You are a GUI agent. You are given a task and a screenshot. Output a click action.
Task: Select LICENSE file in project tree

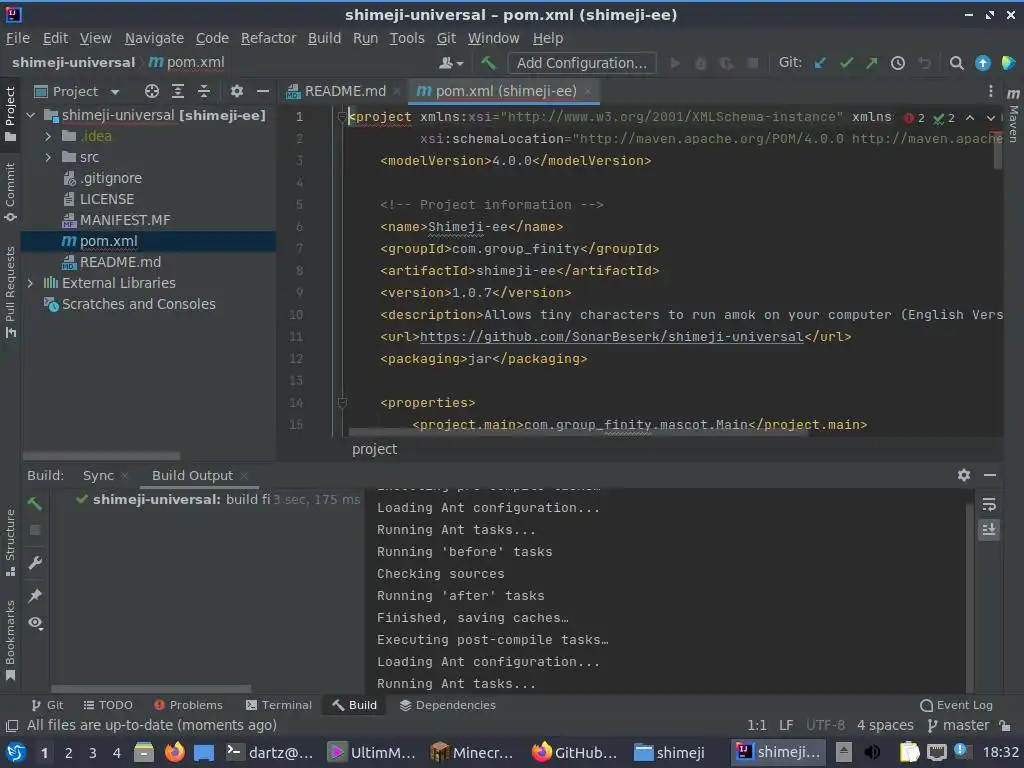106,199
